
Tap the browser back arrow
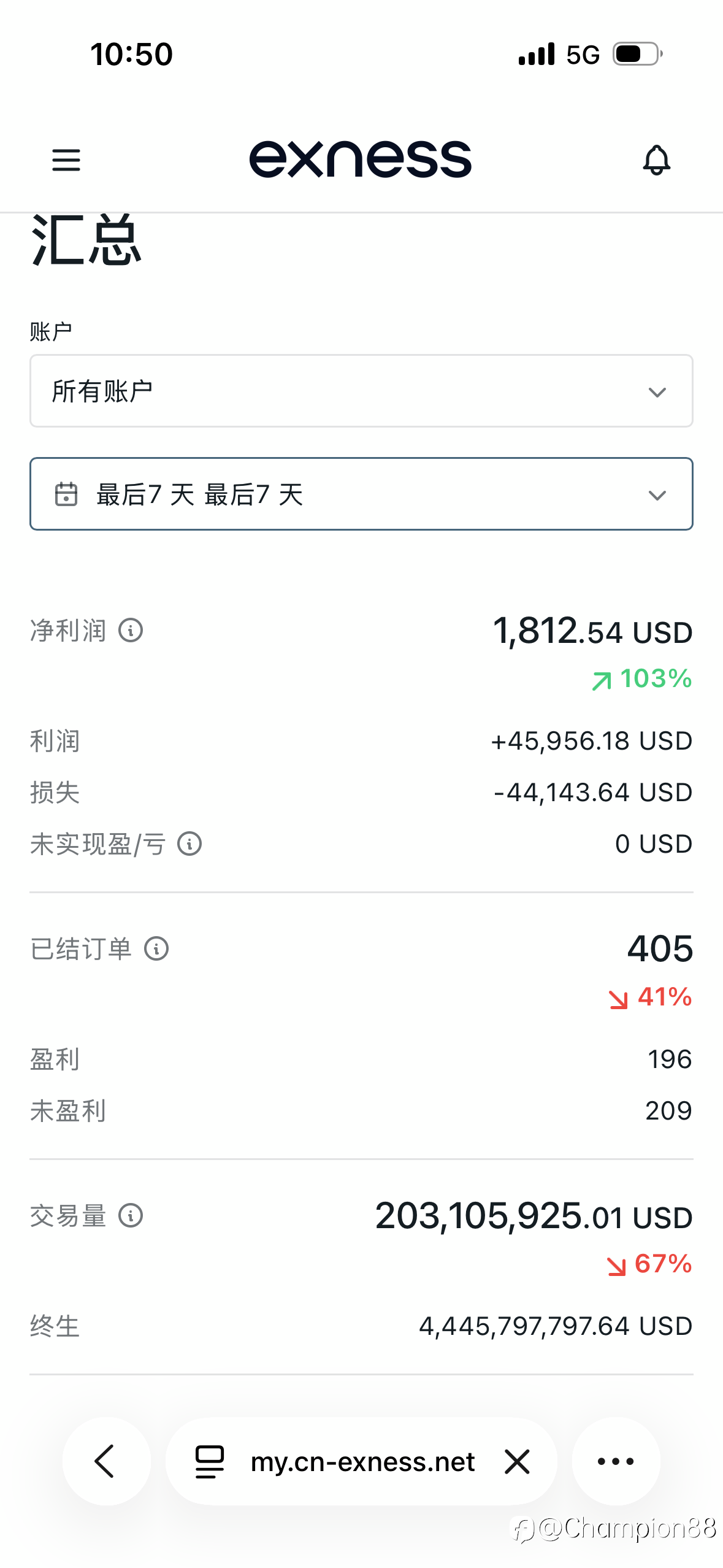click(x=106, y=1461)
